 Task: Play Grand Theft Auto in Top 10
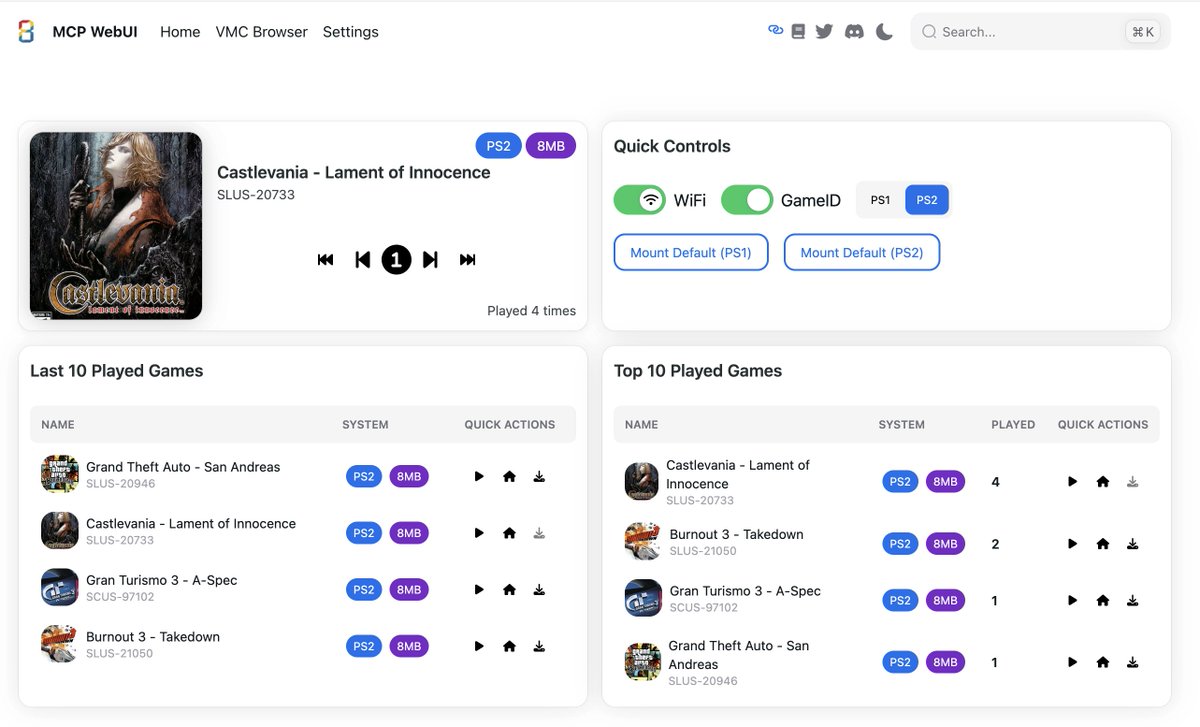1072,662
